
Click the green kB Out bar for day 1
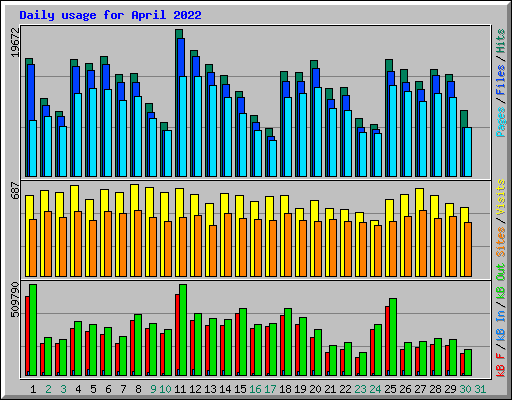coord(33,330)
